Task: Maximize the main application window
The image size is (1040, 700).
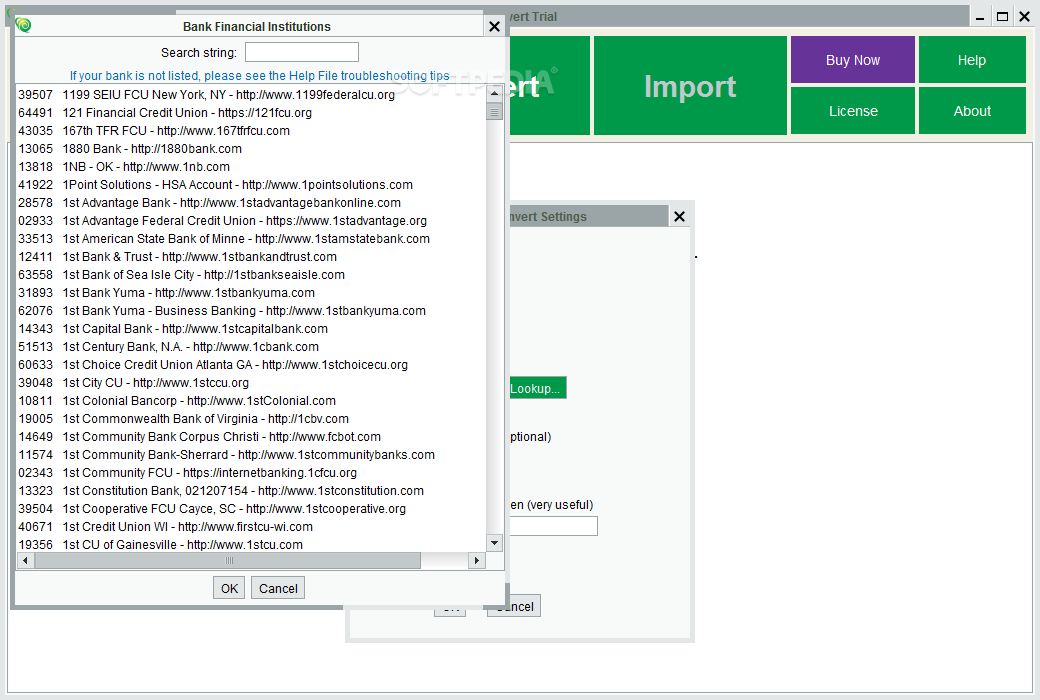Action: tap(1002, 17)
